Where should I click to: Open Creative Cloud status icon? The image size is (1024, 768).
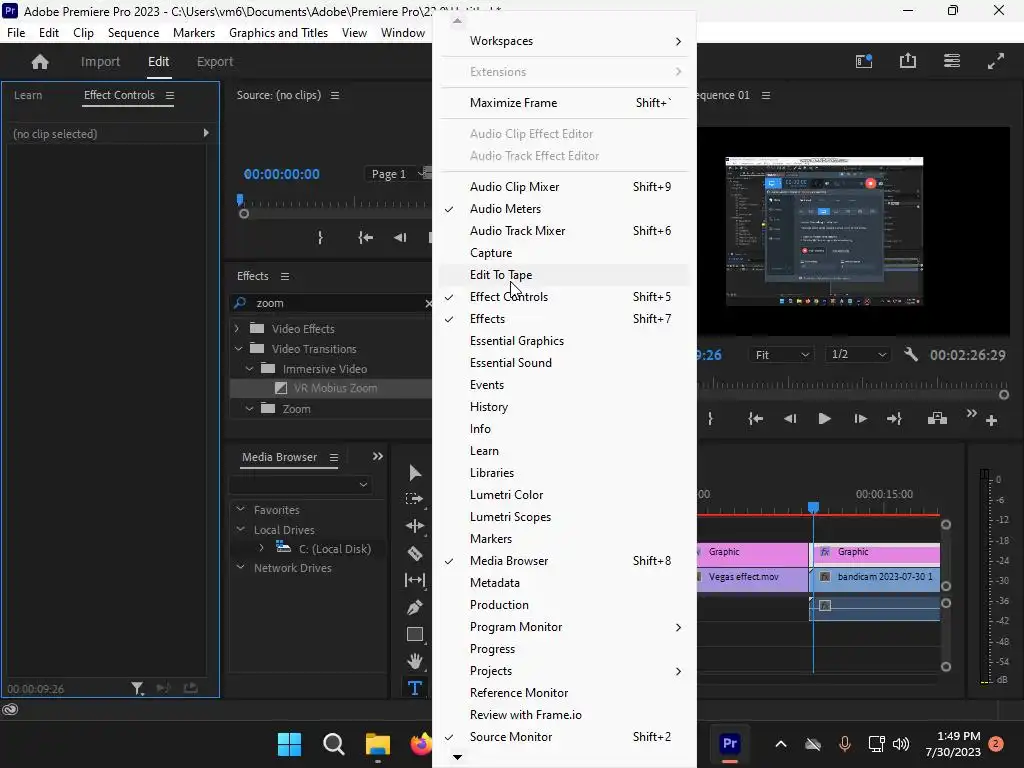(10, 710)
